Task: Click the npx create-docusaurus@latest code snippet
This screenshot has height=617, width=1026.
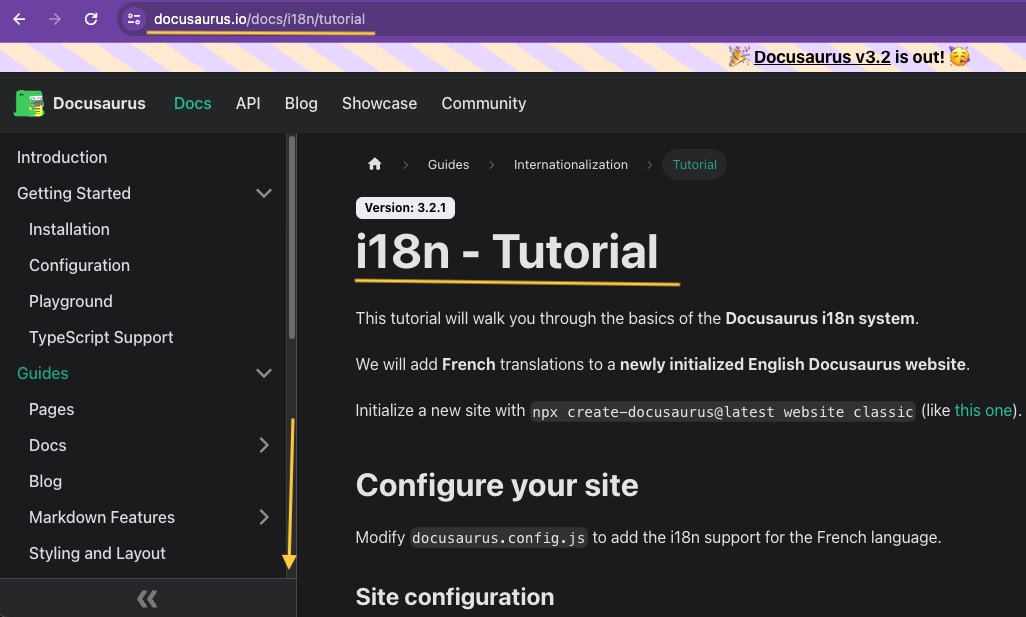Action: [x=722, y=412]
